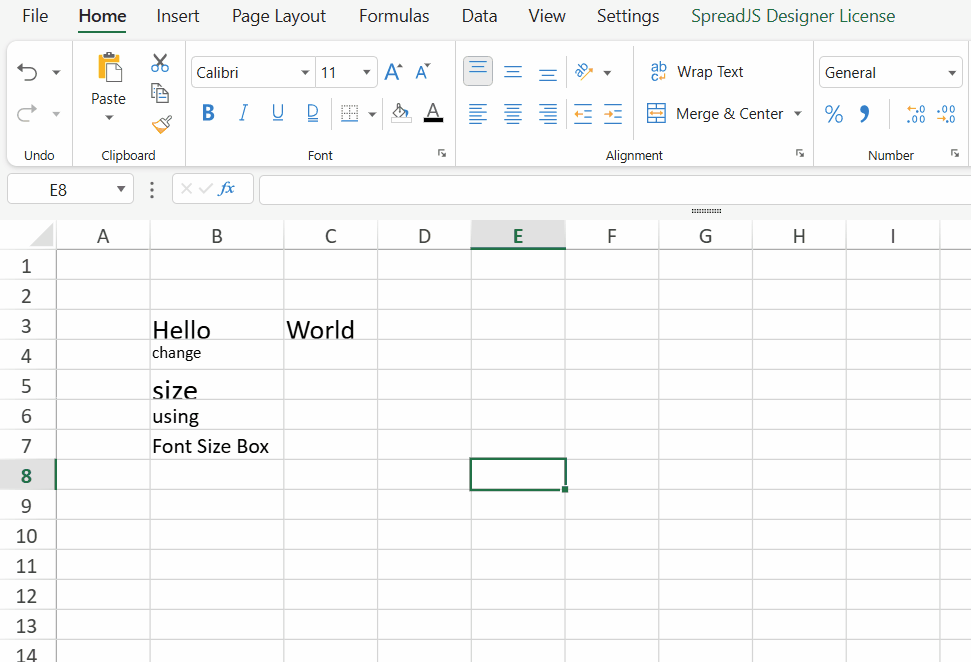Click the Redo arrow icon
Image resolution: width=971 pixels, height=662 pixels.
(27, 113)
